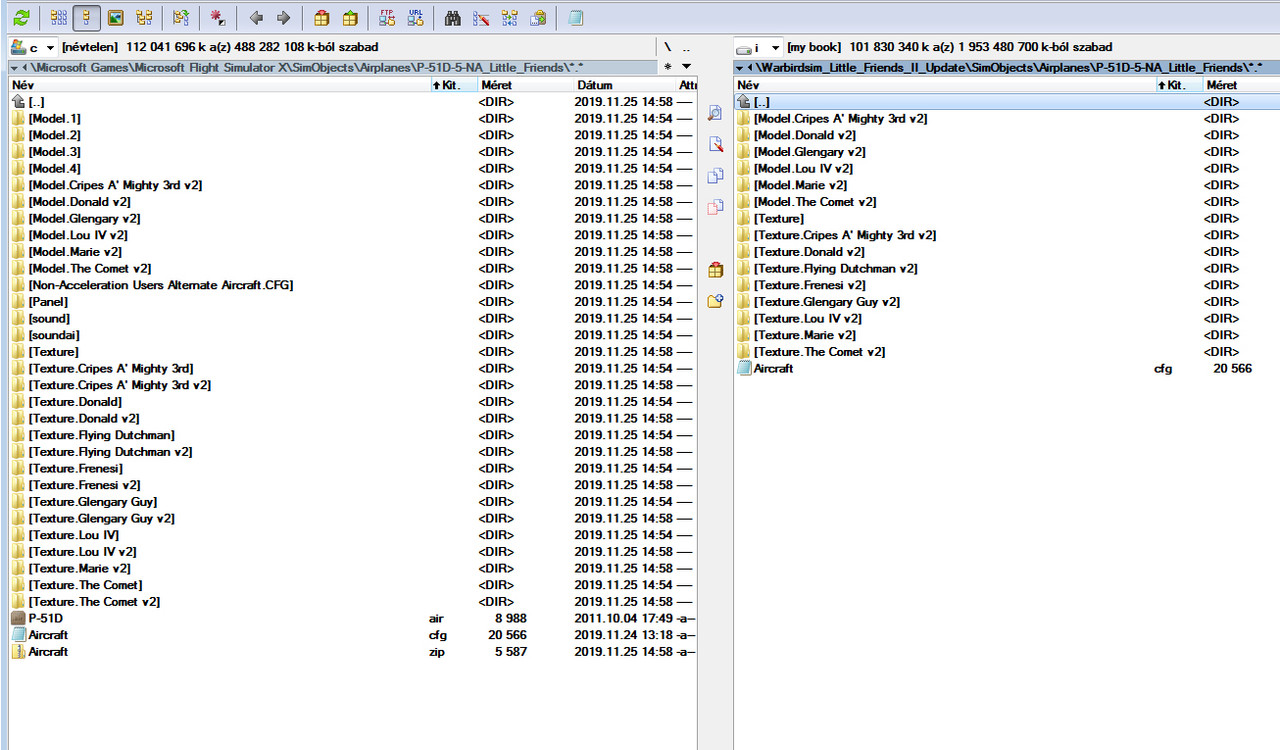Click View file icon in middle button bar

tap(715, 113)
